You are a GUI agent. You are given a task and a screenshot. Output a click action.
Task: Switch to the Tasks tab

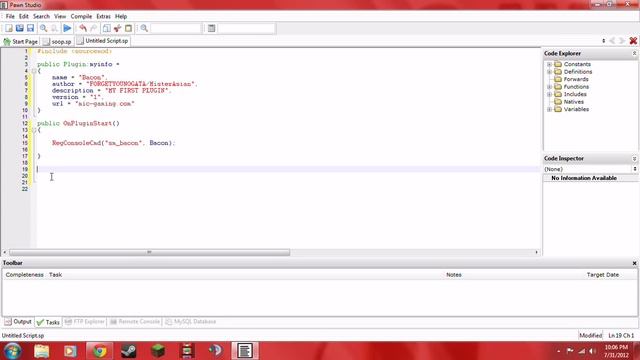(48, 322)
